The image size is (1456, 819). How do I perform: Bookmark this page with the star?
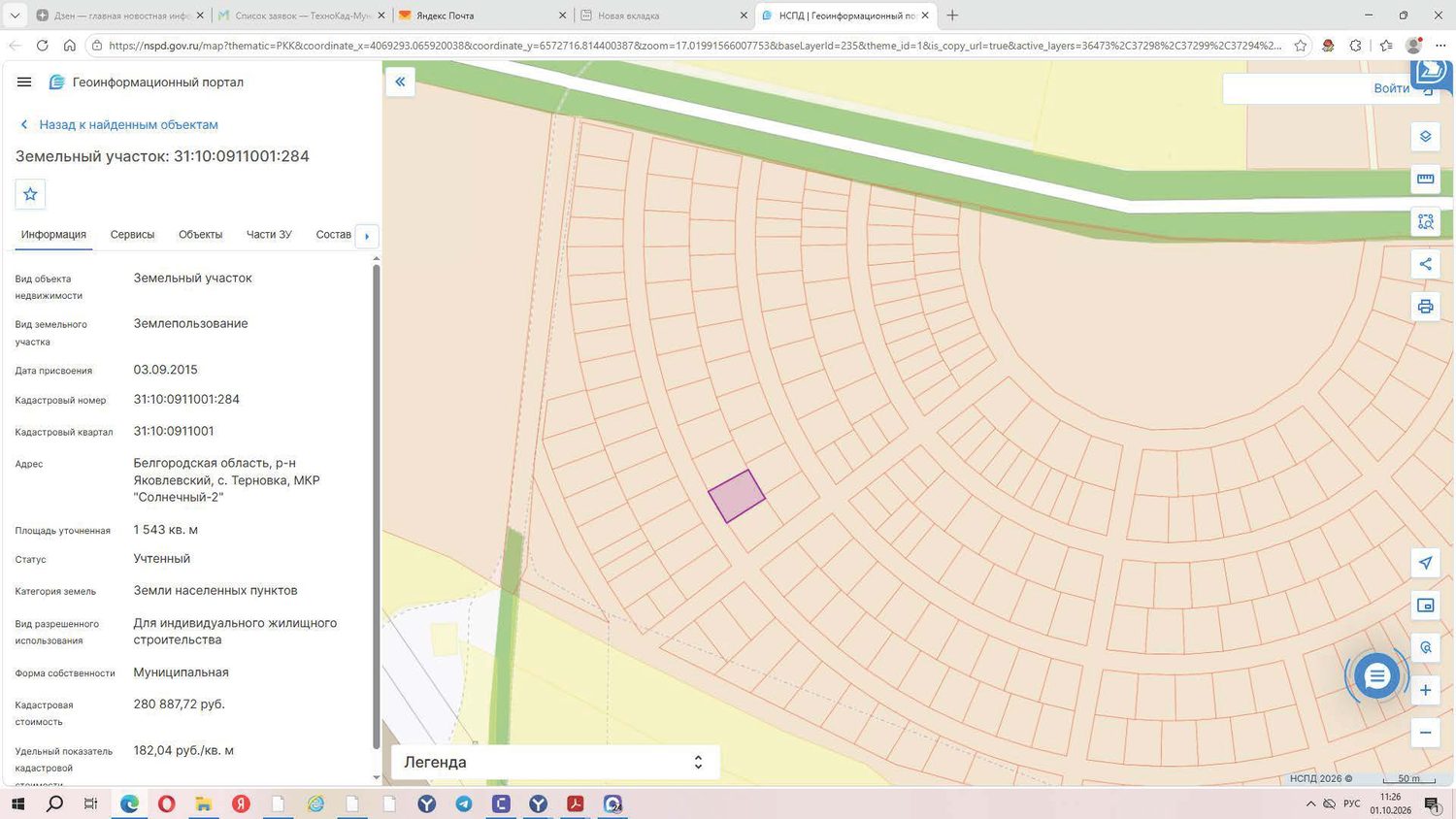(1301, 46)
